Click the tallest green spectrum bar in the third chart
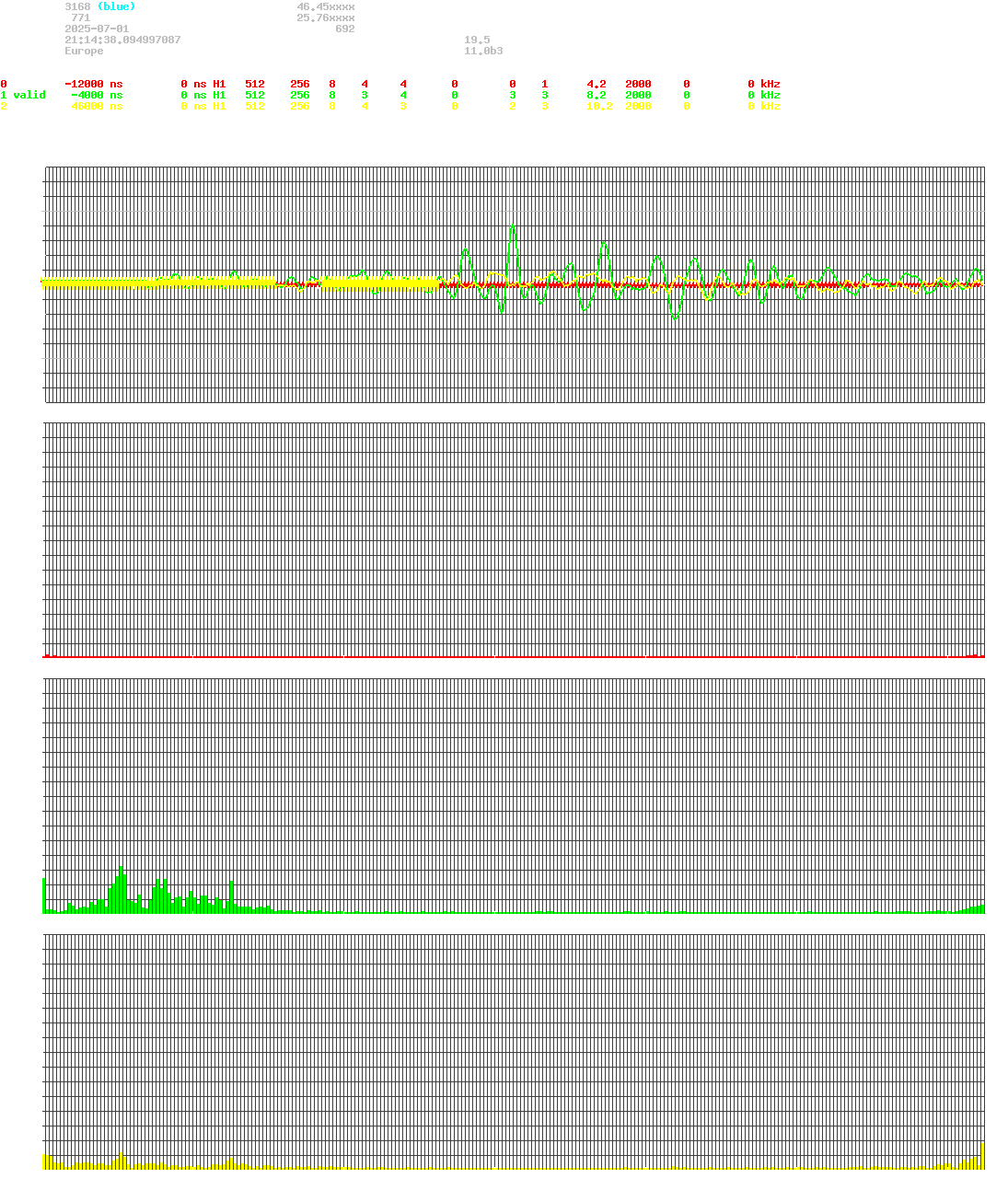 click(x=121, y=889)
